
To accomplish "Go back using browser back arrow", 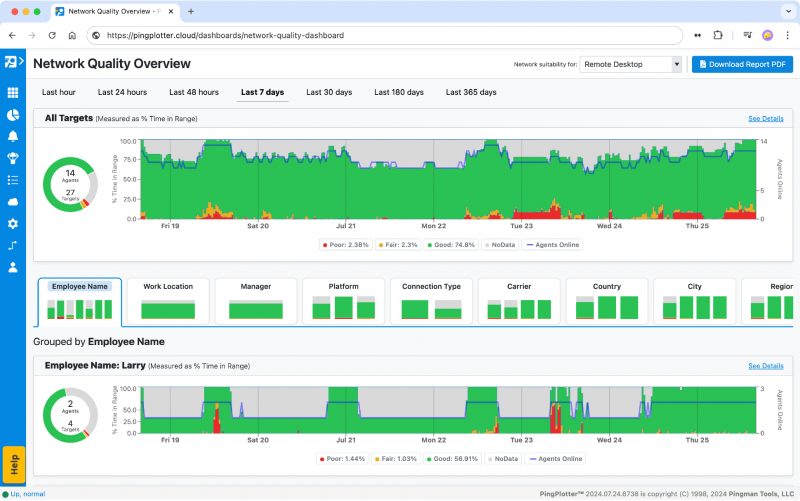I will pos(12,35).
